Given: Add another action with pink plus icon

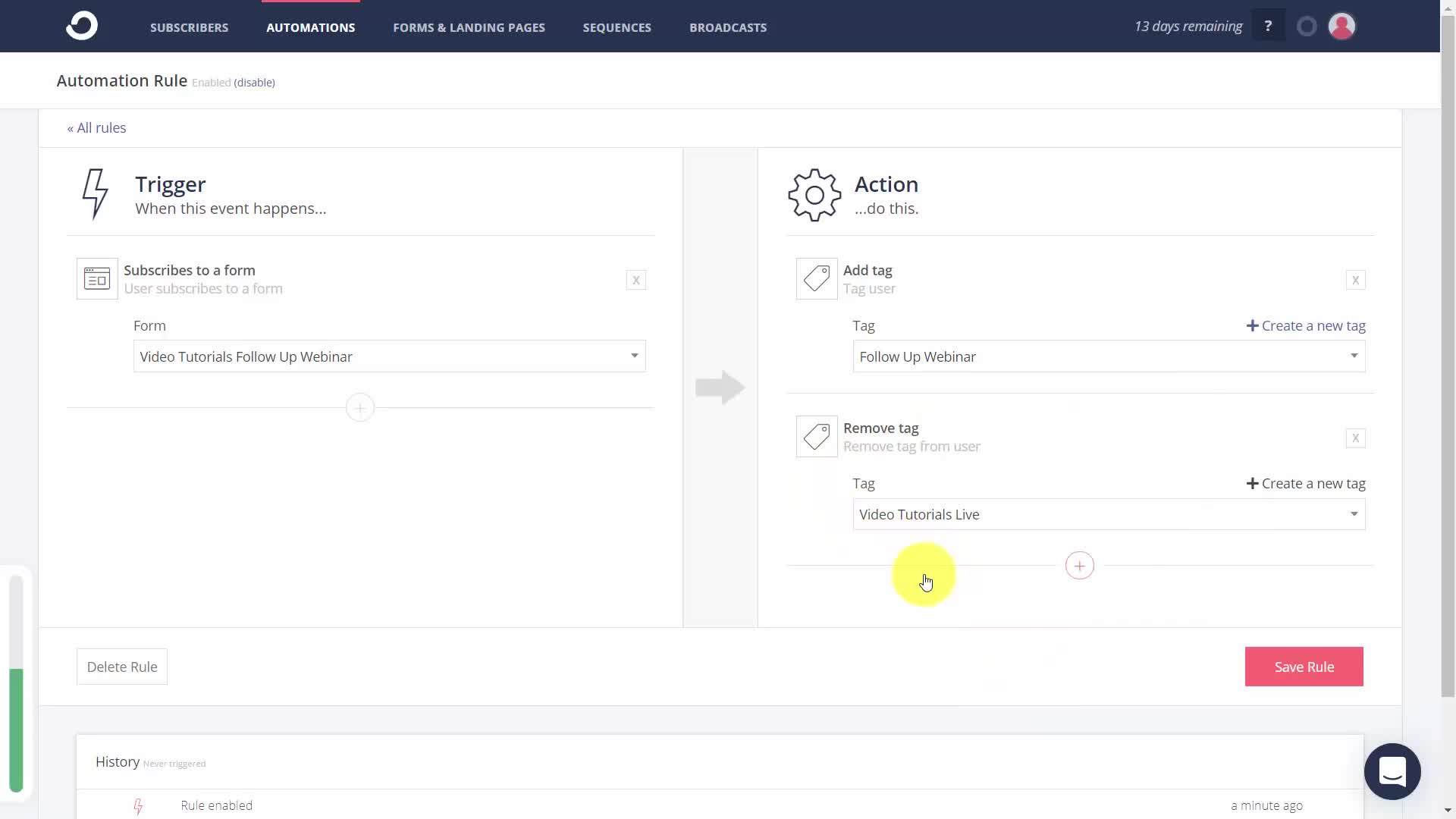Looking at the screenshot, I should pyautogui.click(x=1079, y=566).
